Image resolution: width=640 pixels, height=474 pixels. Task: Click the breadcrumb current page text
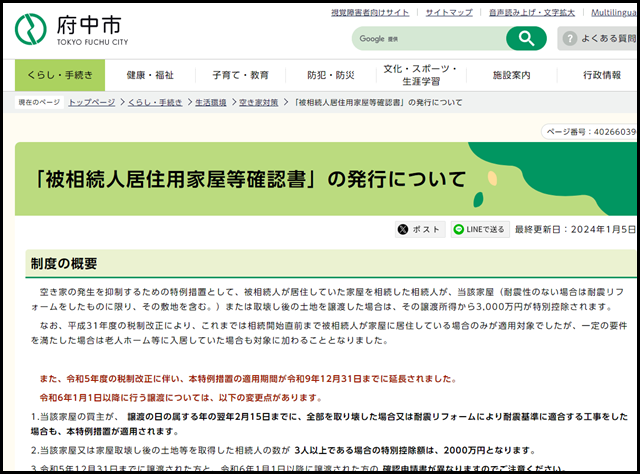coord(378,102)
